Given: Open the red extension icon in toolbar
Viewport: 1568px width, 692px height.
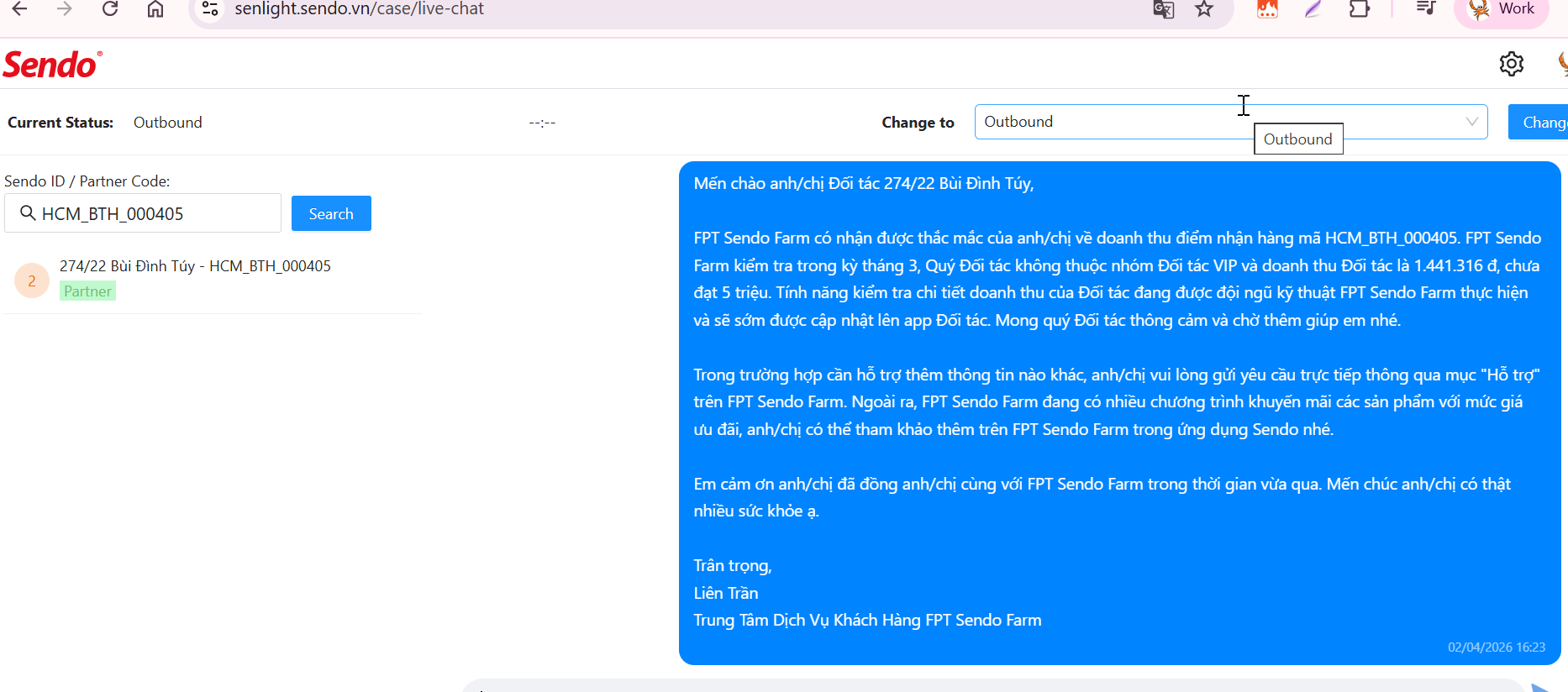Looking at the screenshot, I should [x=1267, y=9].
